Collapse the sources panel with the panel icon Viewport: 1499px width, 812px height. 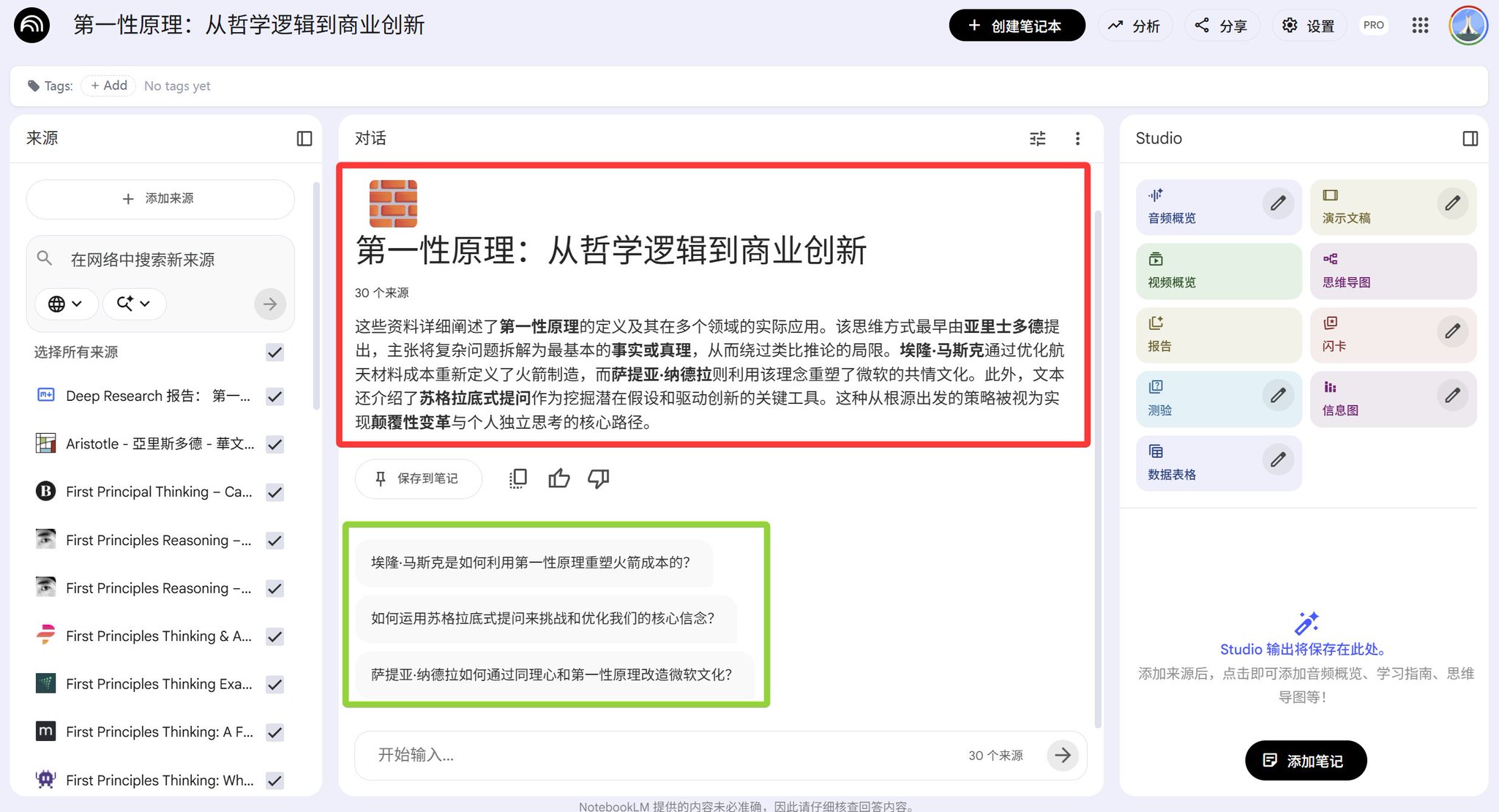(x=304, y=138)
